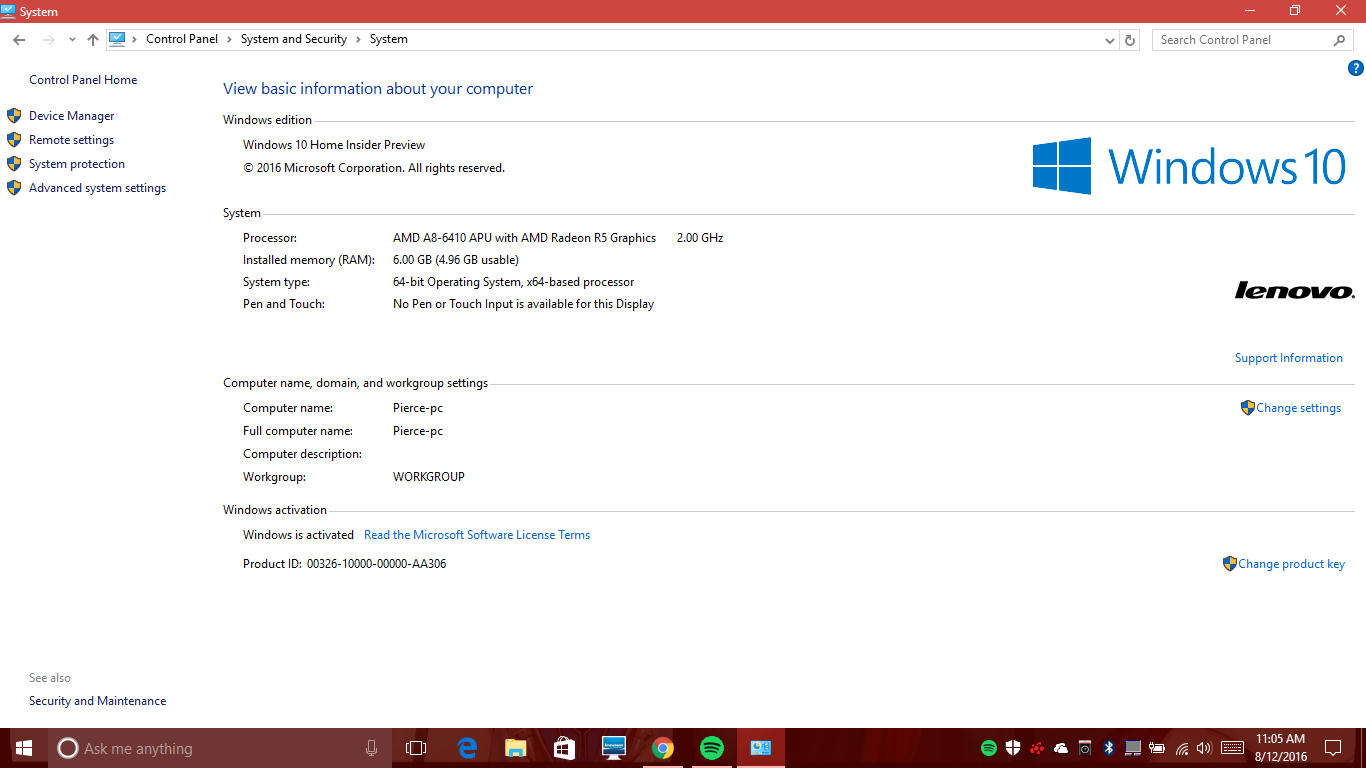Click the Product ID 00326-10000-00000-AA306
The image size is (1366, 768).
345,564
